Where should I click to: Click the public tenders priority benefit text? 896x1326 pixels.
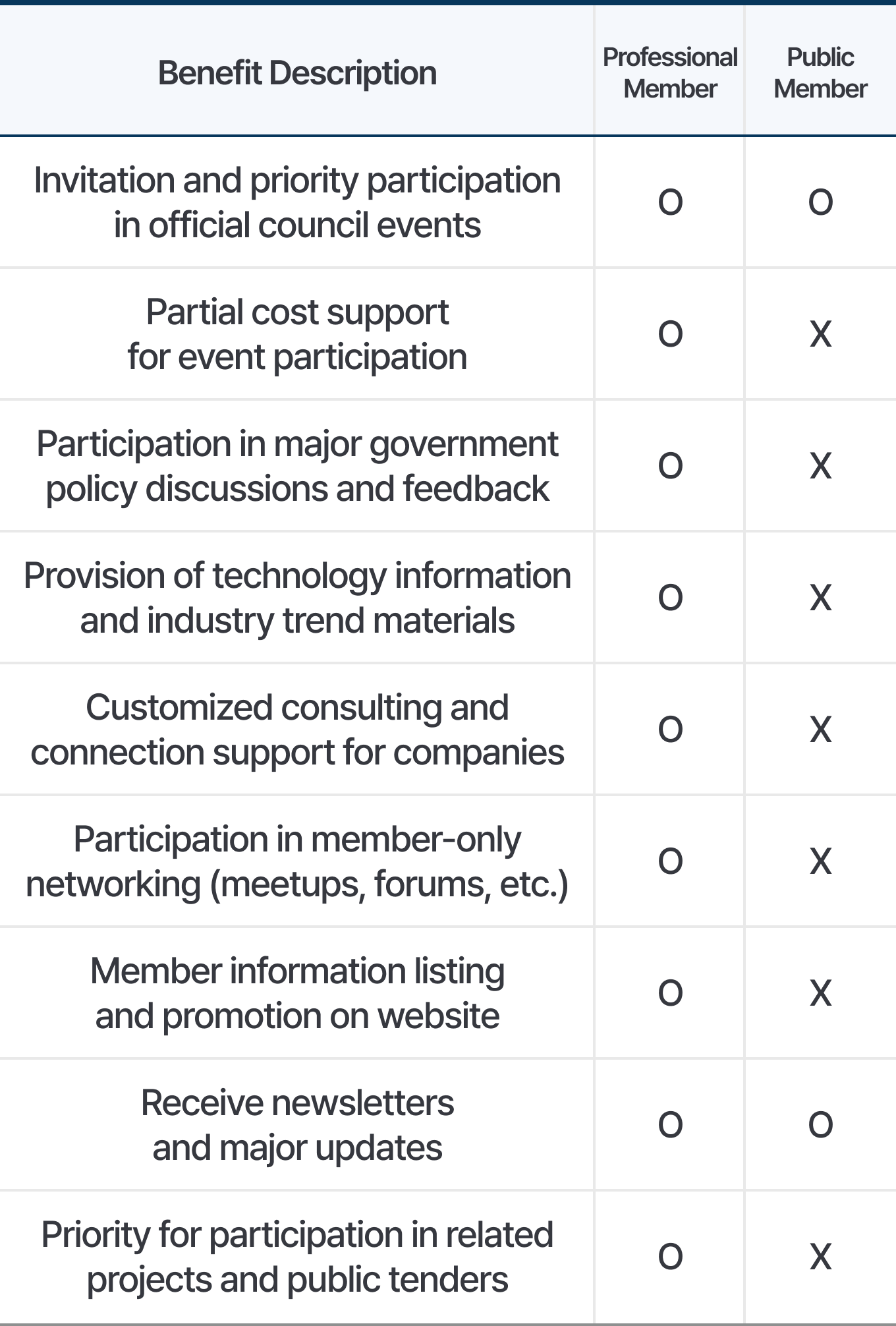tap(297, 1257)
